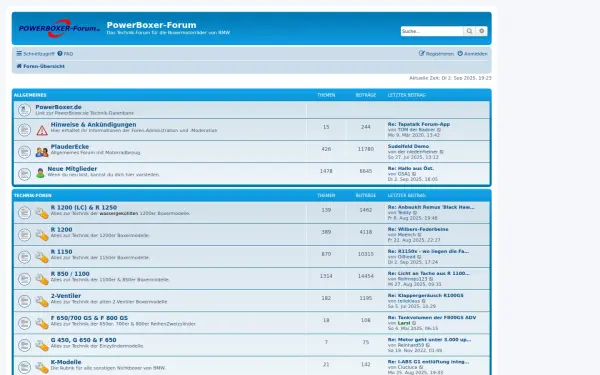Click topic count 1314 in R 850 / 1100 row
This screenshot has width=600, height=375.
[326, 276]
